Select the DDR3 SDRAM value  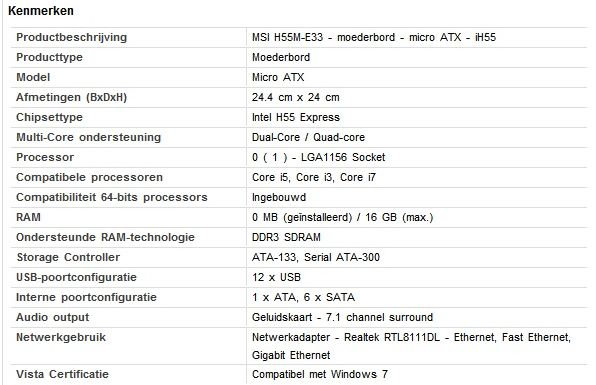click(x=286, y=237)
